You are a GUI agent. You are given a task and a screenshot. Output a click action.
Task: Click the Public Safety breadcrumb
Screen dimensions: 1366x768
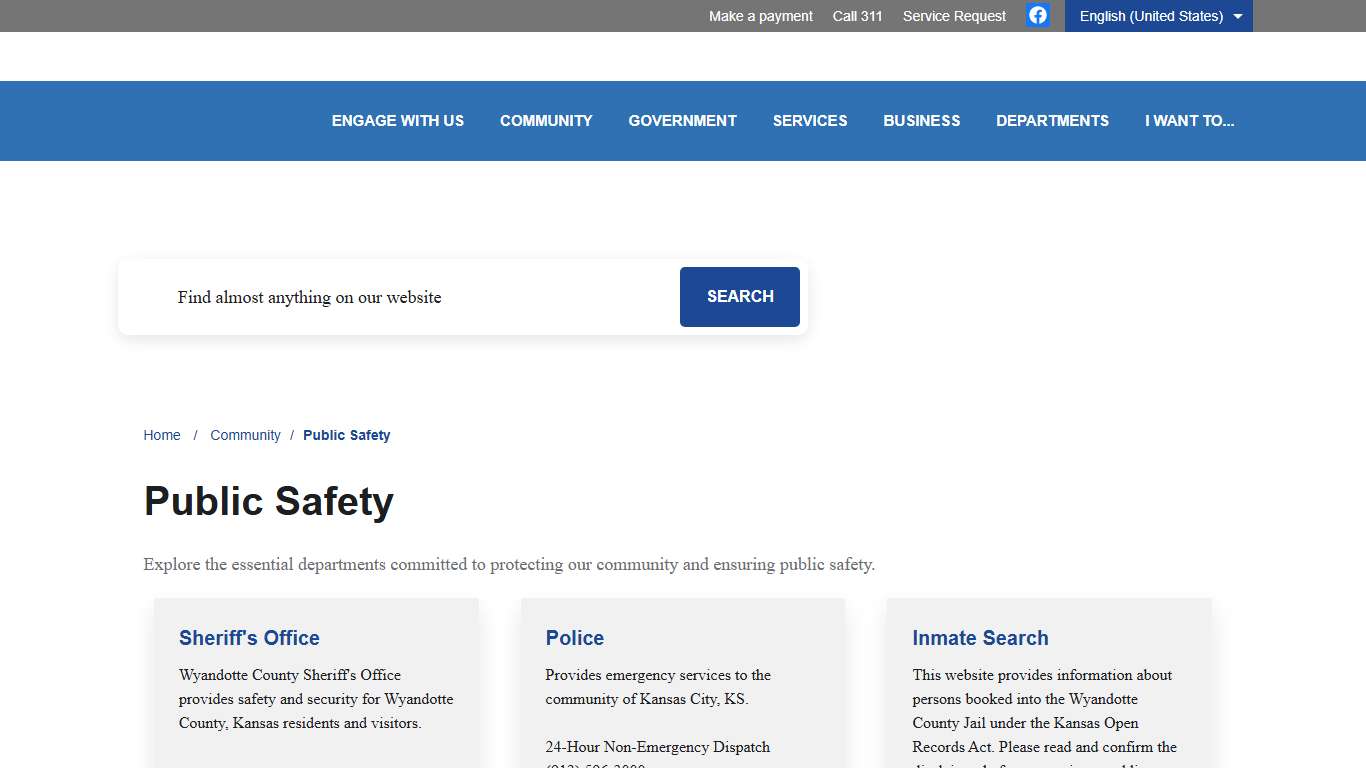pos(346,434)
